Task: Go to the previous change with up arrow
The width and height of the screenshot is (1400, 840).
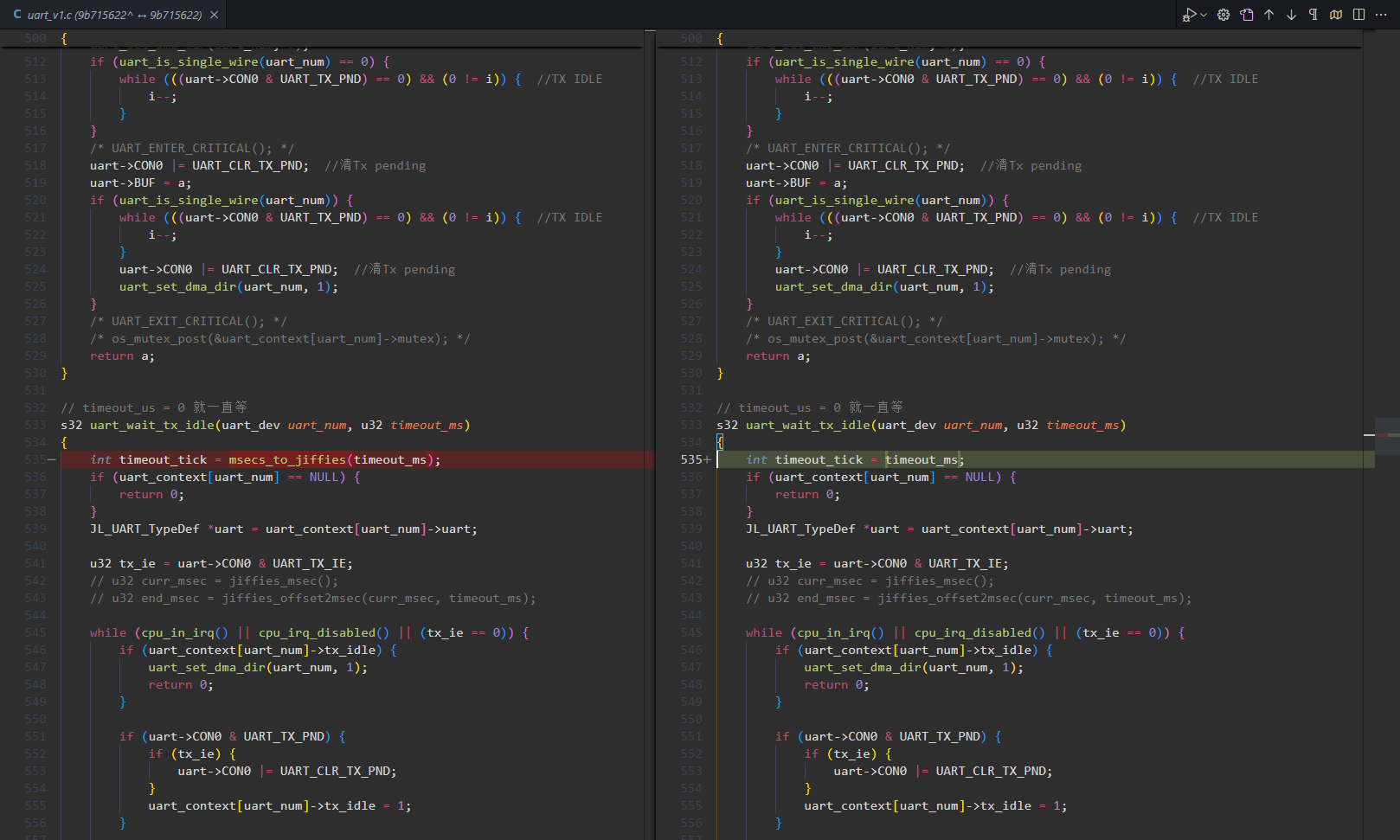Action: coord(1269,15)
